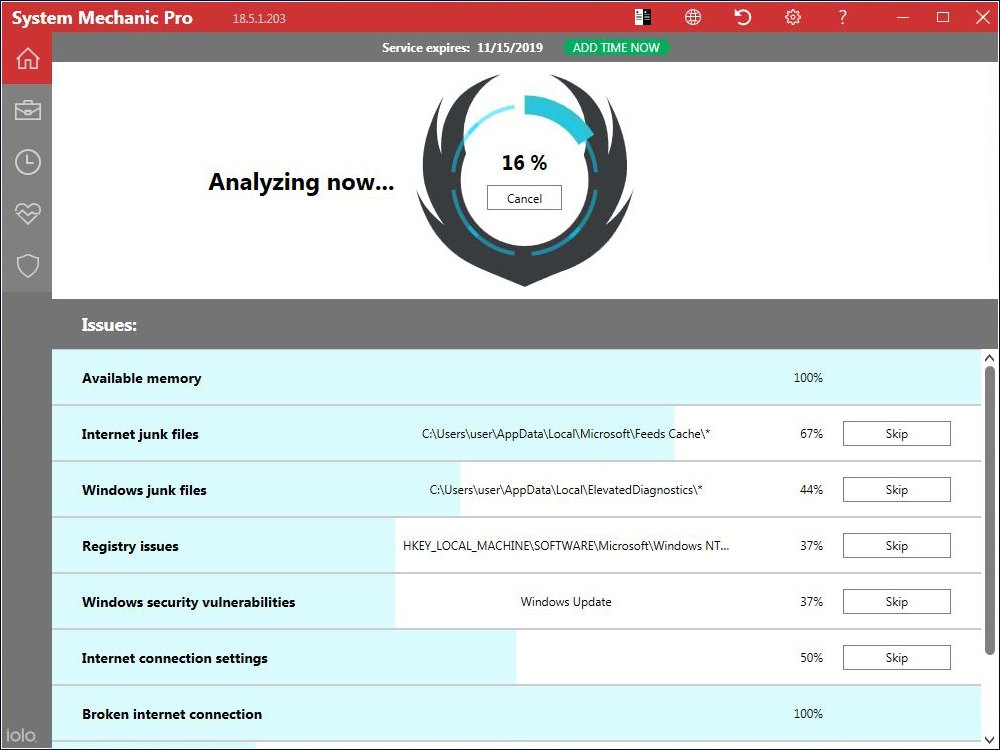Image resolution: width=1000 pixels, height=750 pixels.
Task: Open the Home dashboard in the sidebar
Action: 27,58
